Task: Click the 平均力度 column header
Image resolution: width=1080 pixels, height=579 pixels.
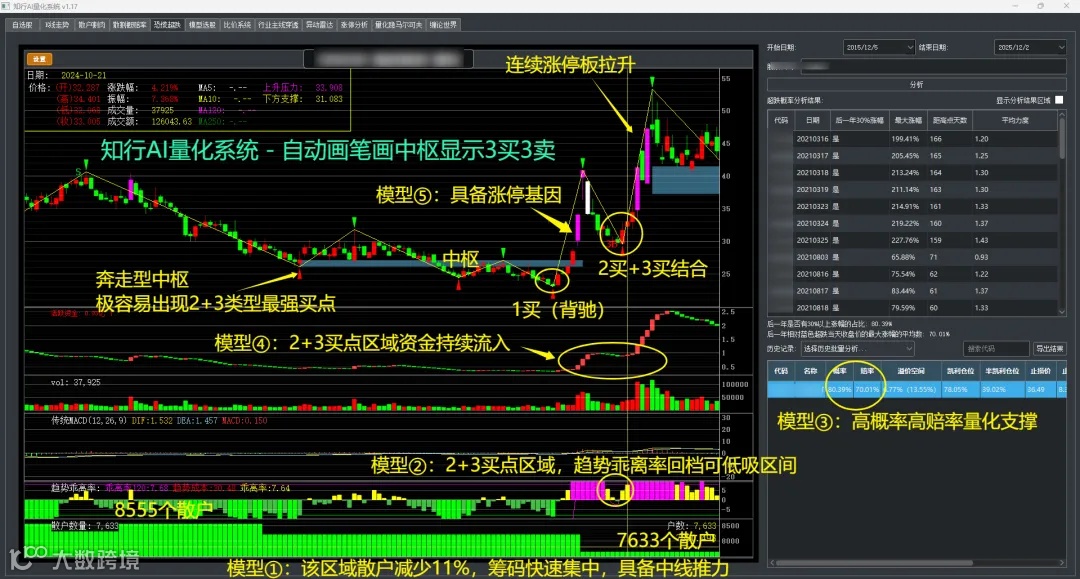Action: tap(1015, 120)
